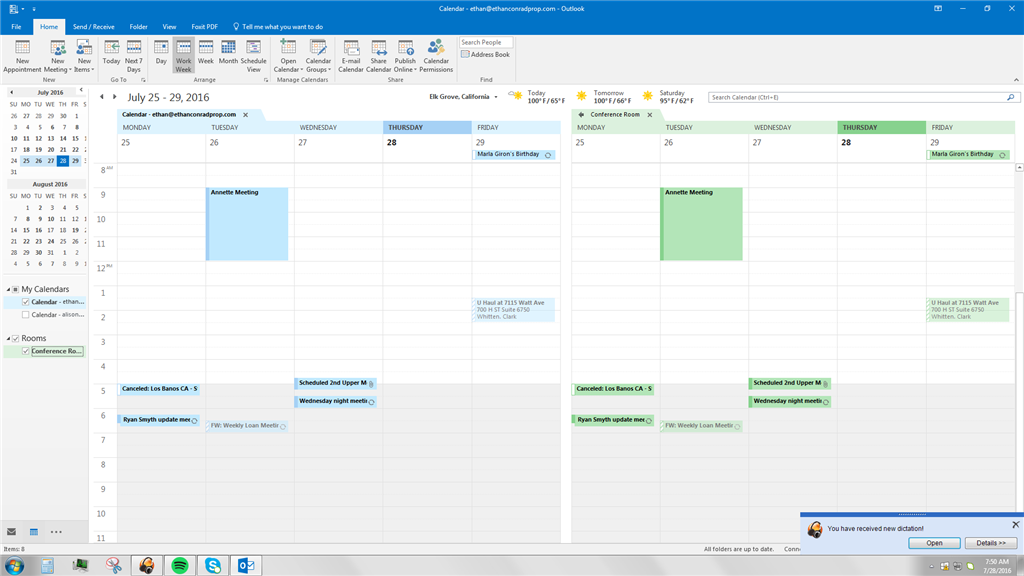Image resolution: width=1024 pixels, height=576 pixels.
Task: Close the Conference Room calendar tab
Action: pos(650,115)
